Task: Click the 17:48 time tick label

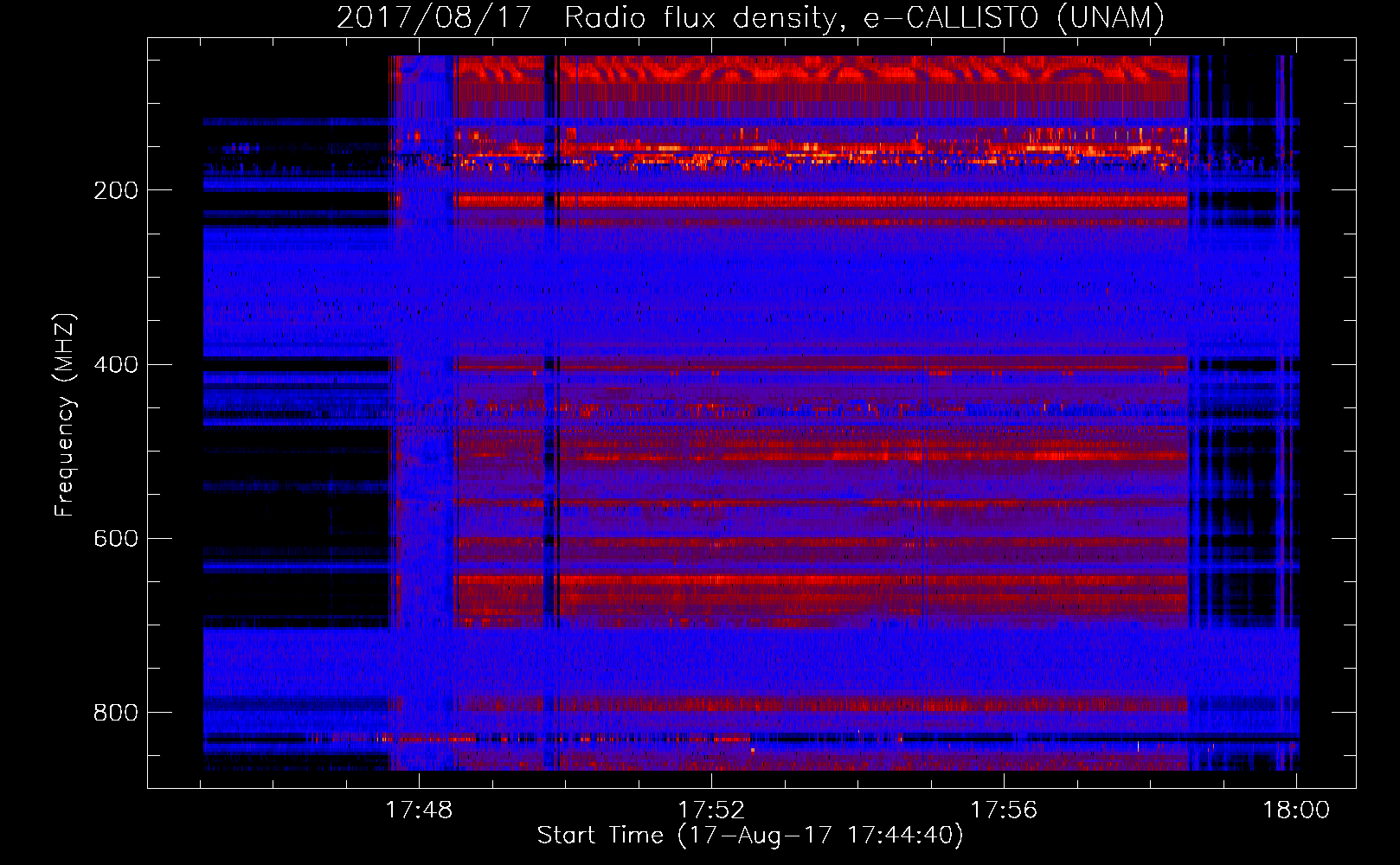Action: [x=419, y=811]
